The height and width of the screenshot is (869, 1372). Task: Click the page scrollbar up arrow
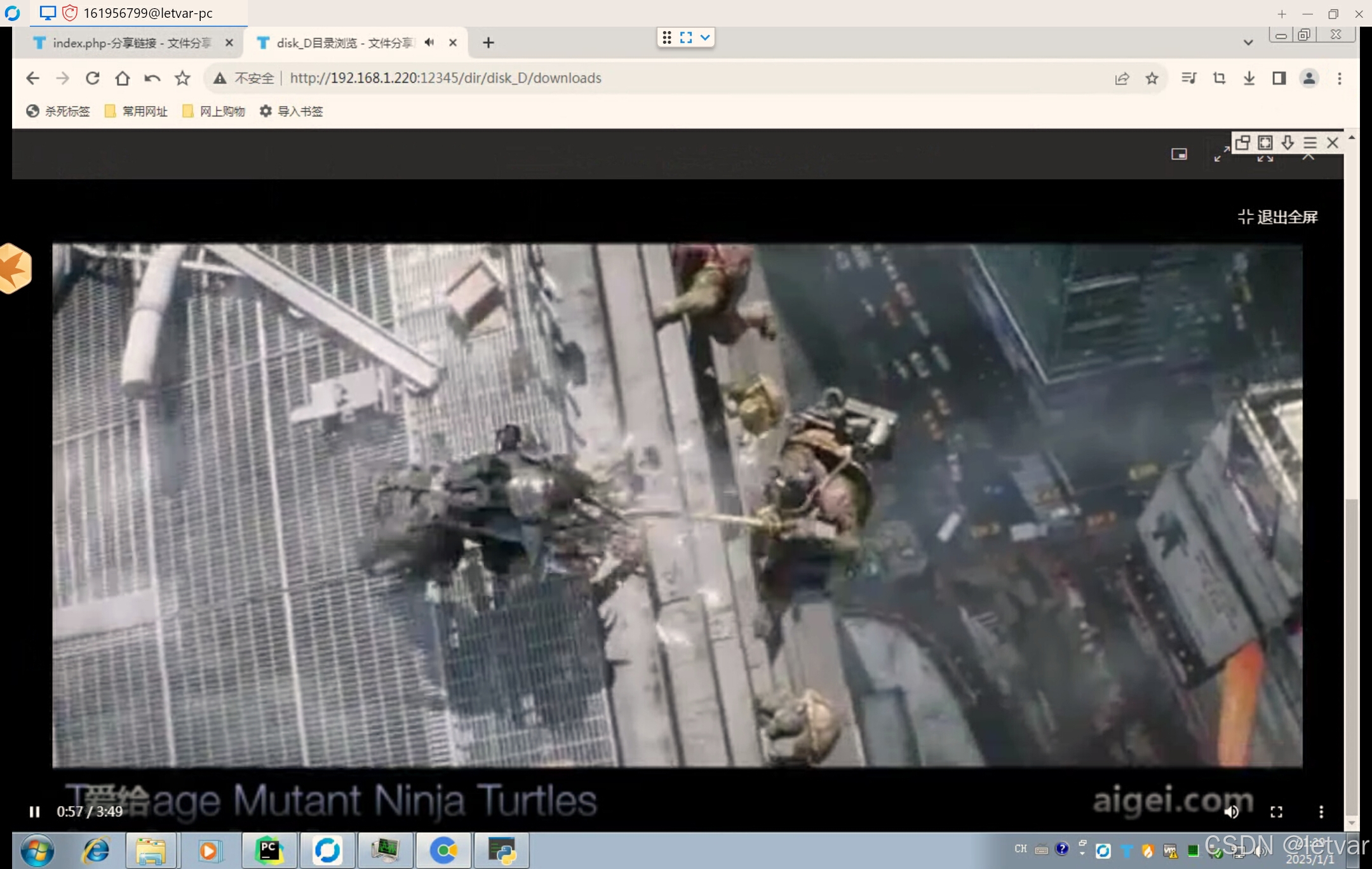[x=1352, y=137]
